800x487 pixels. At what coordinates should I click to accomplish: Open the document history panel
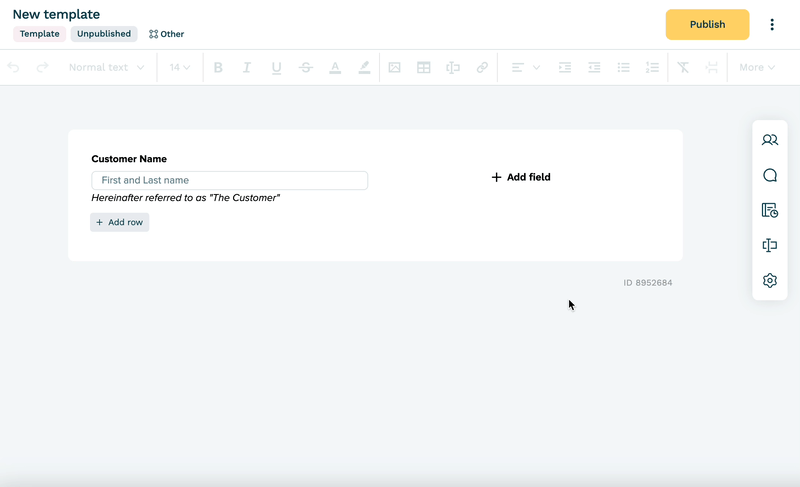tap(769, 210)
